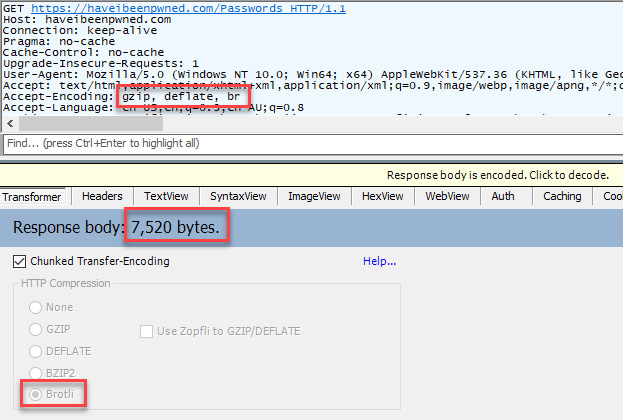Click the Accept-Encoding header line

[122, 97]
